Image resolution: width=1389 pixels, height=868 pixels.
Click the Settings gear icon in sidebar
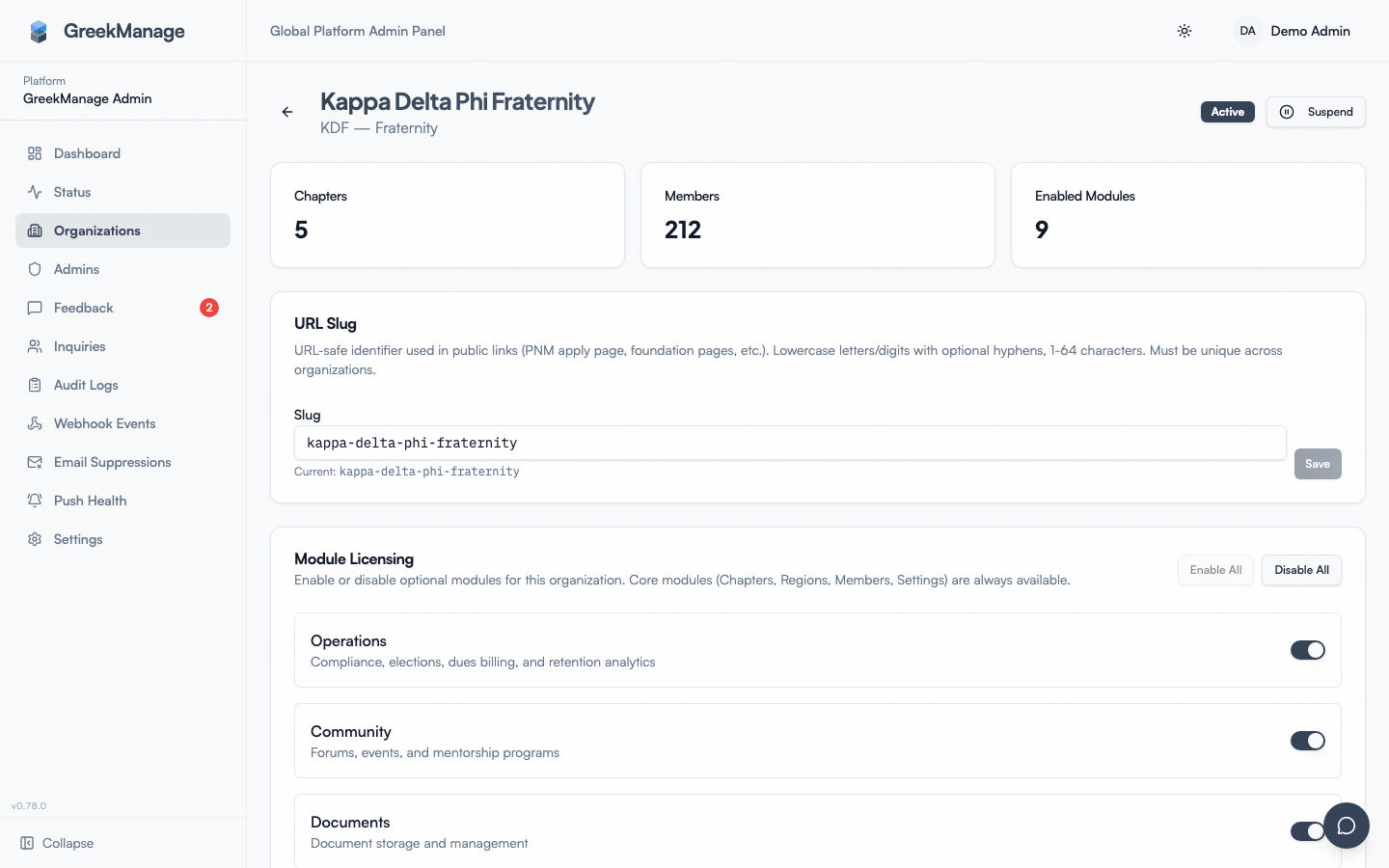(35, 539)
